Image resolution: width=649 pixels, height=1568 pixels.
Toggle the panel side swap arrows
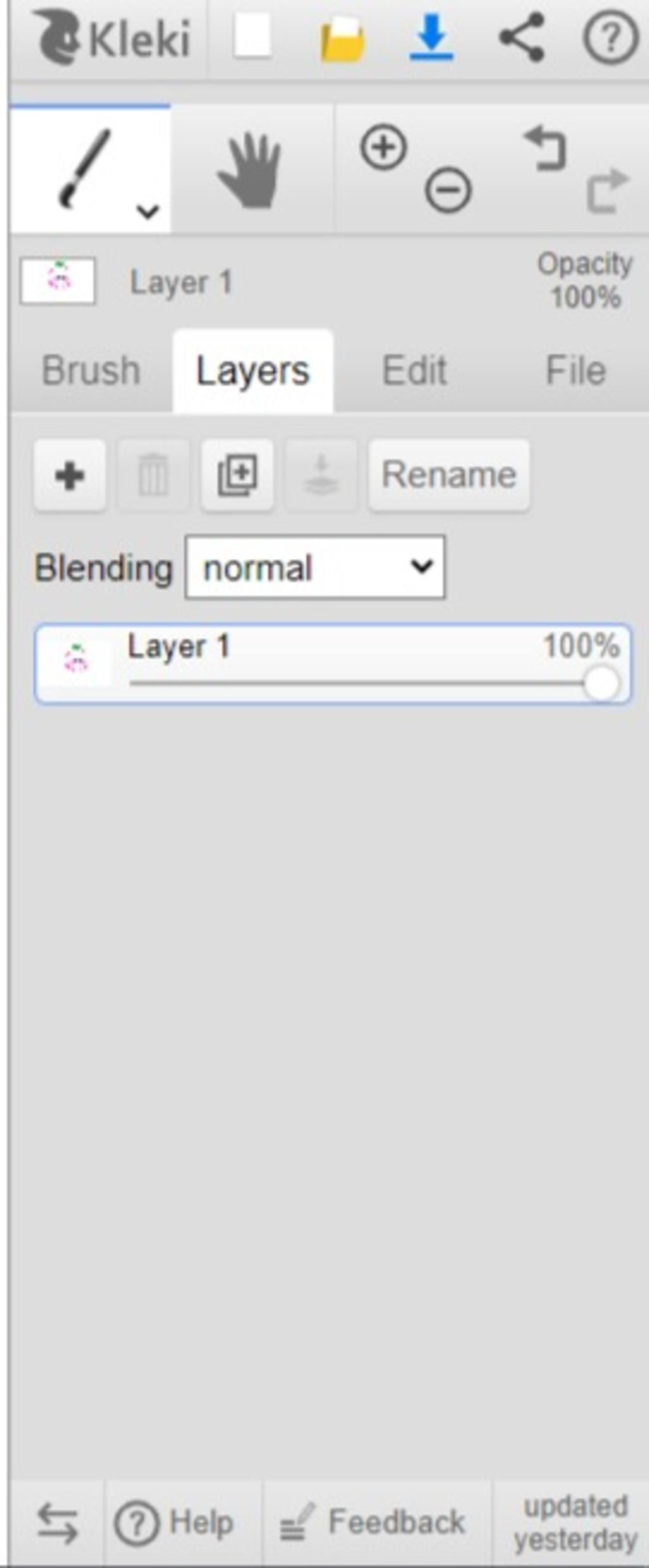pos(58,1524)
